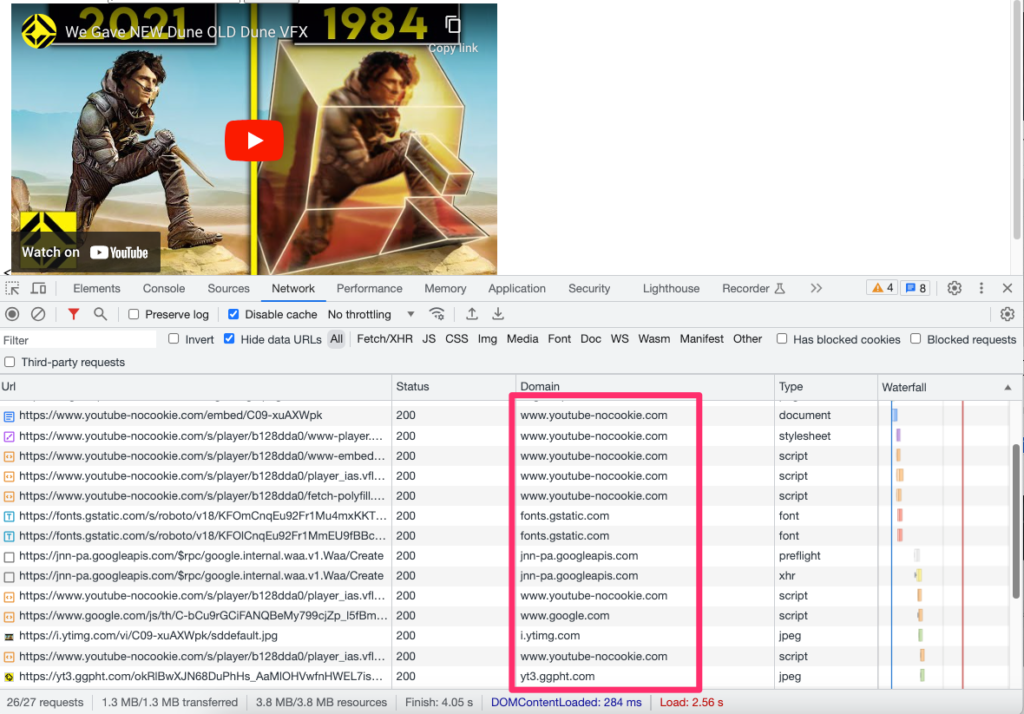Sort by the Domain column header
This screenshot has width=1024, height=714.
[645, 387]
